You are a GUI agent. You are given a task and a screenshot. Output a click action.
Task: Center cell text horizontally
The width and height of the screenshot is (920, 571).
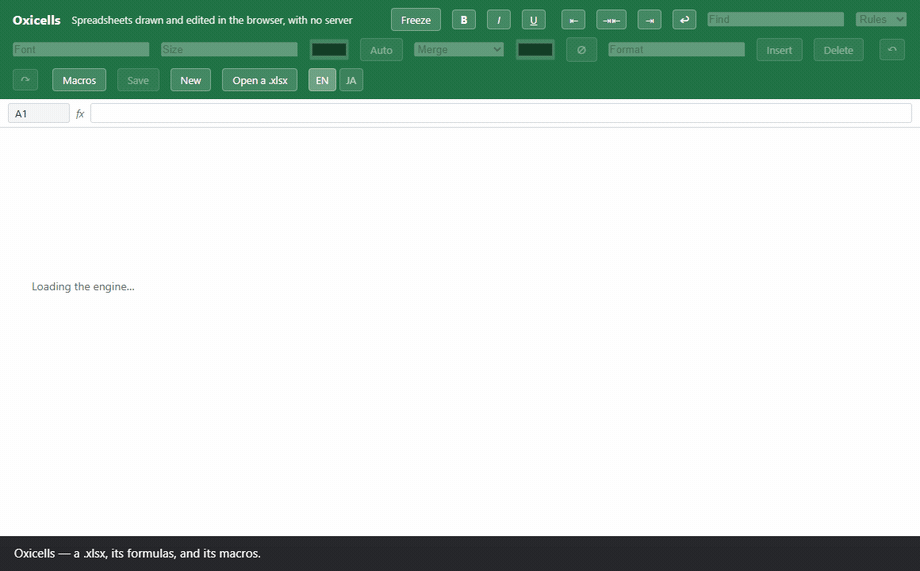pyautogui.click(x=611, y=20)
